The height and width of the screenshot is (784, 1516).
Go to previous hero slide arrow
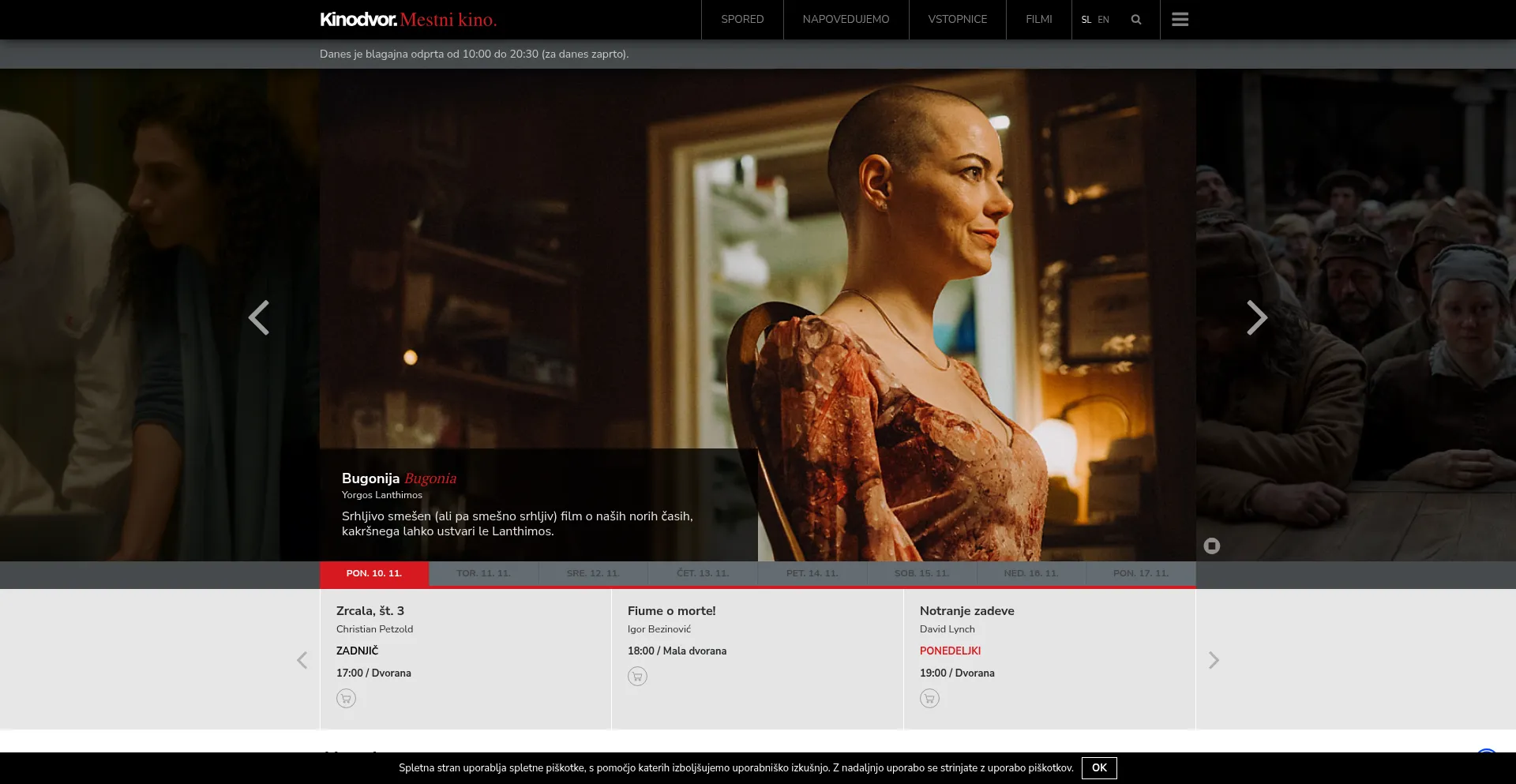click(259, 317)
